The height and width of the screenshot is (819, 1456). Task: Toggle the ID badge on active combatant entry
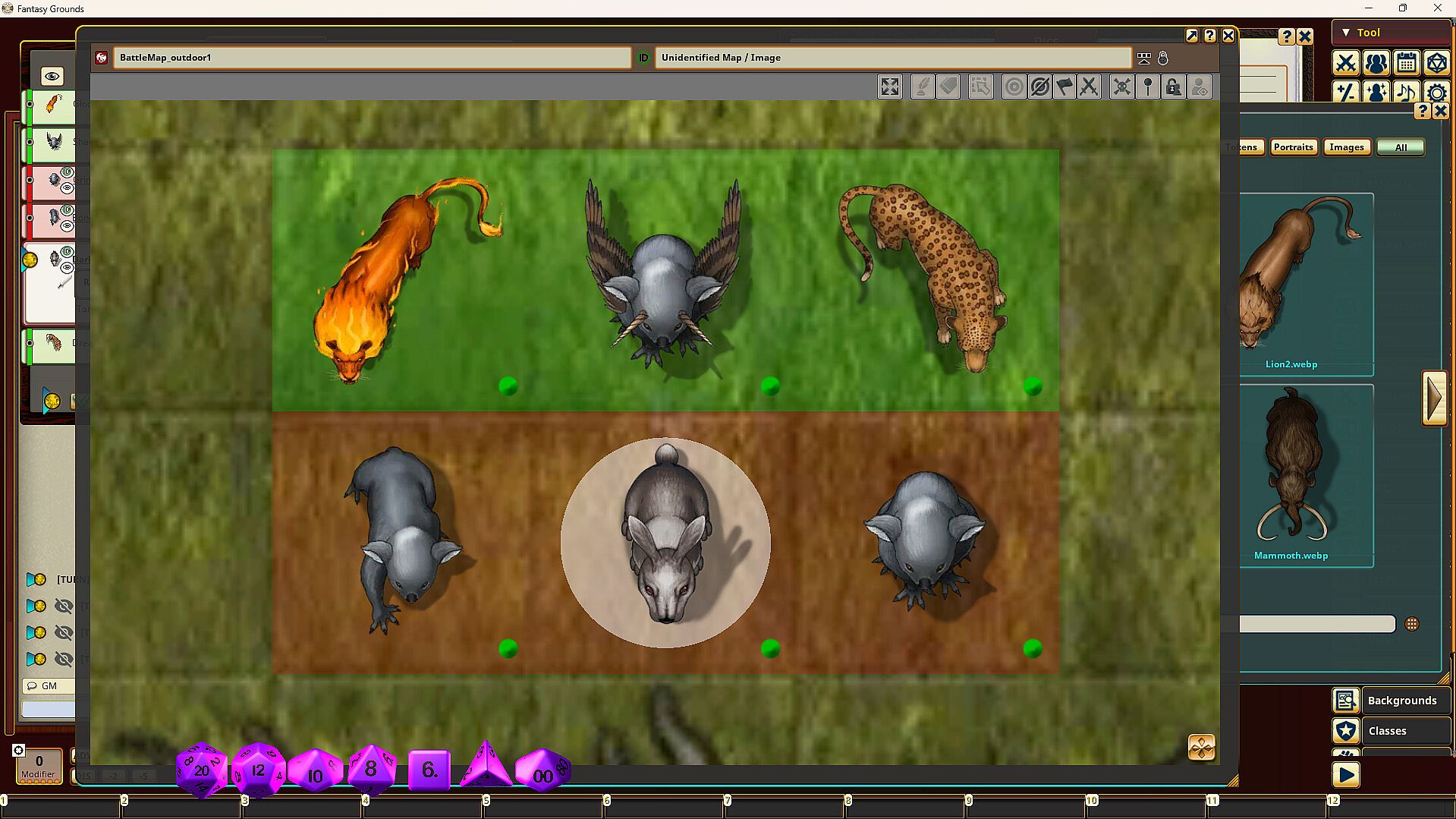67,252
